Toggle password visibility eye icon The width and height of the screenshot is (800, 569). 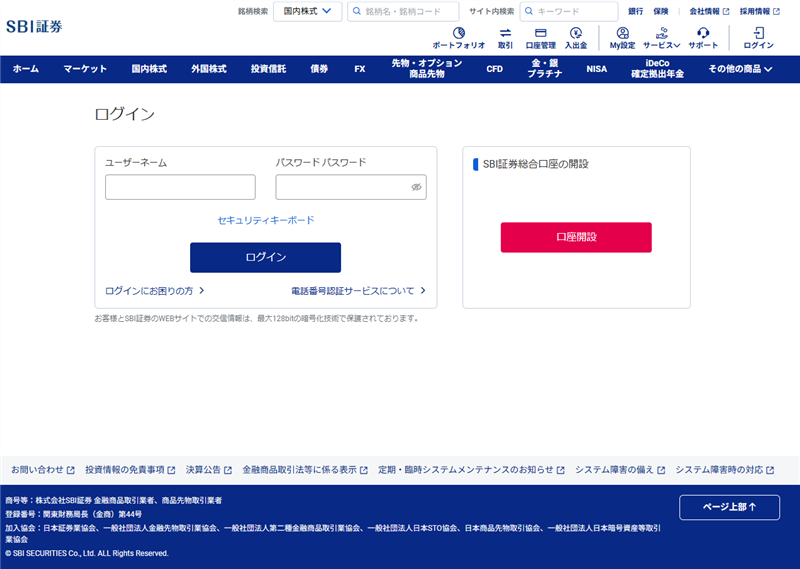pyautogui.click(x=416, y=187)
